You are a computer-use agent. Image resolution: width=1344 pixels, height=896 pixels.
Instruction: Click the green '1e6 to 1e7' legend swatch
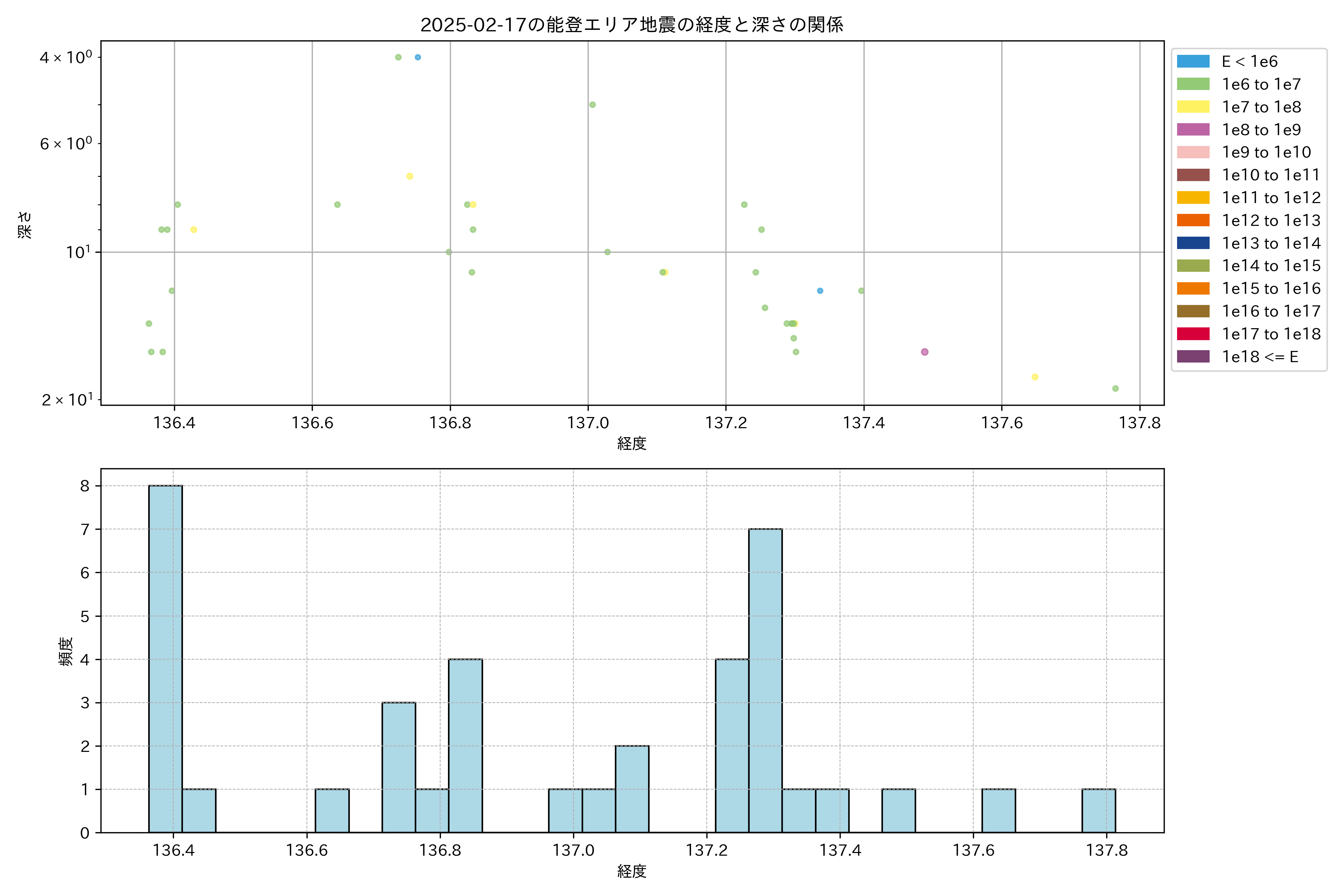coord(1193,84)
